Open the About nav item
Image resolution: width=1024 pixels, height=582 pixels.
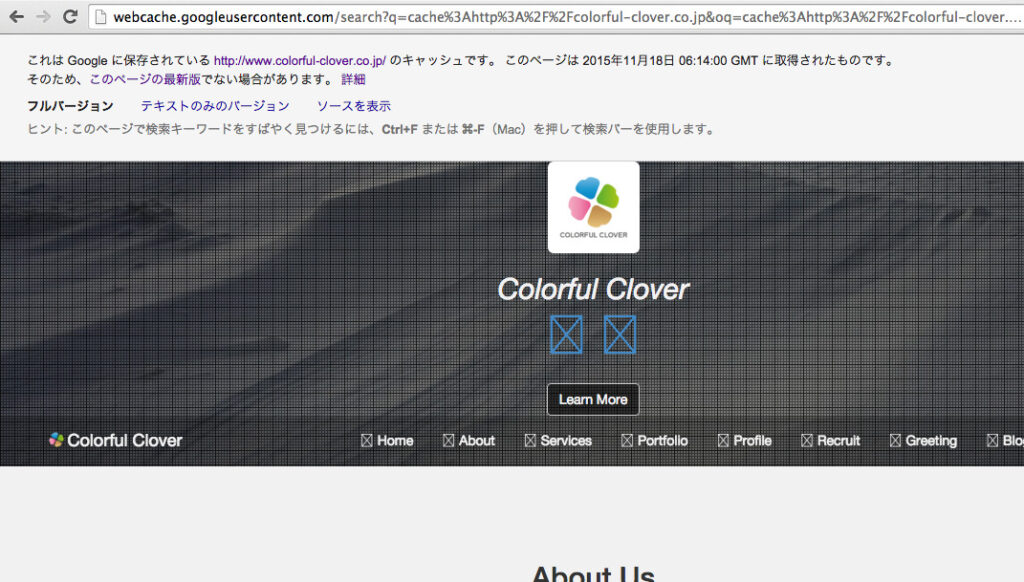(x=469, y=441)
